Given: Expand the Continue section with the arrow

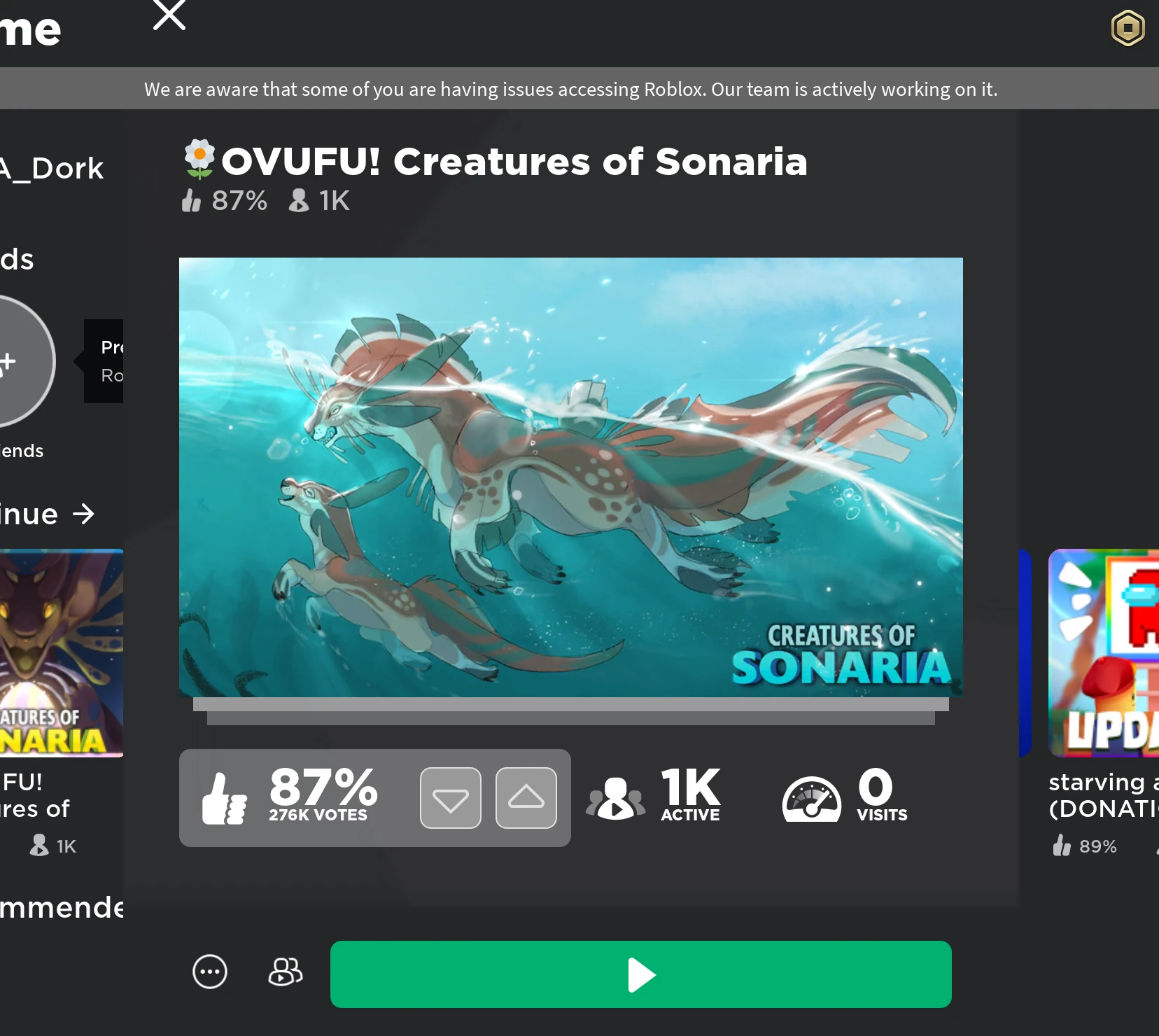Looking at the screenshot, I should [x=83, y=514].
